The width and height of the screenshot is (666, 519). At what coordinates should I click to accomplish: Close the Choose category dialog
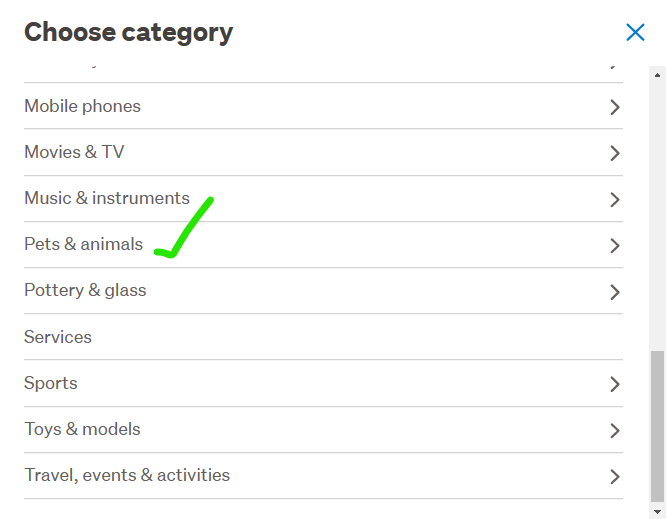coord(635,32)
